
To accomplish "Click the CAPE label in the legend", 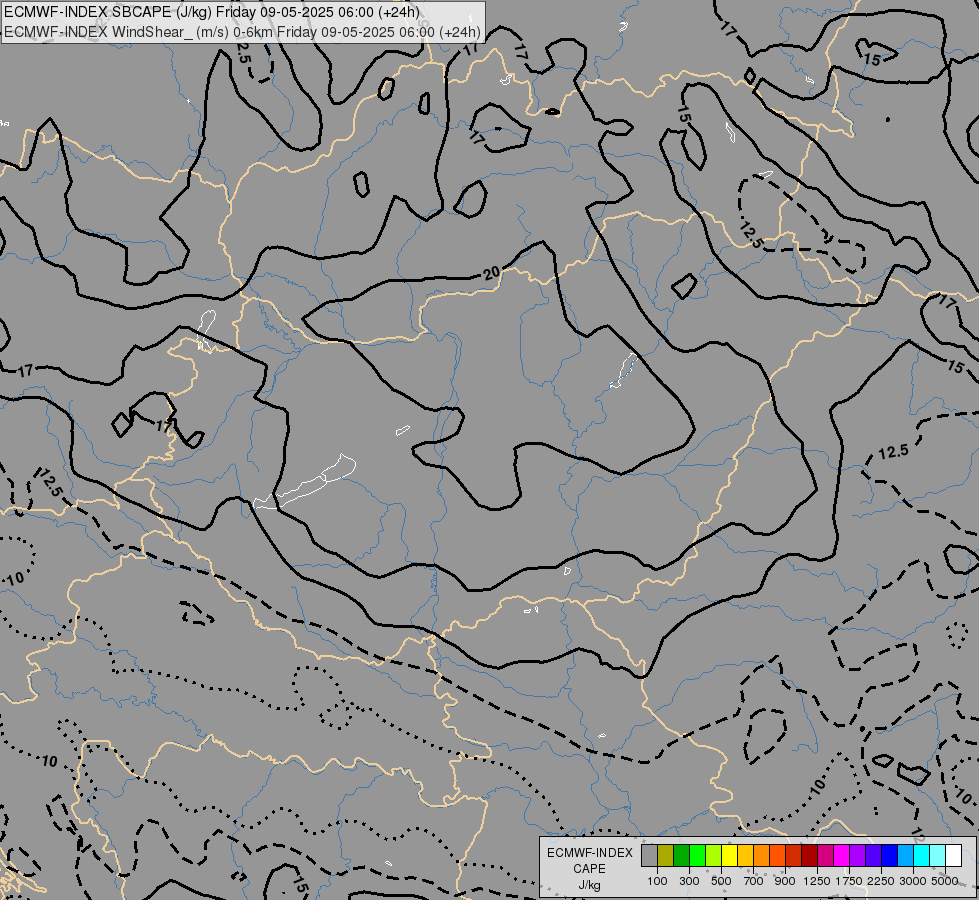I will point(589,869).
